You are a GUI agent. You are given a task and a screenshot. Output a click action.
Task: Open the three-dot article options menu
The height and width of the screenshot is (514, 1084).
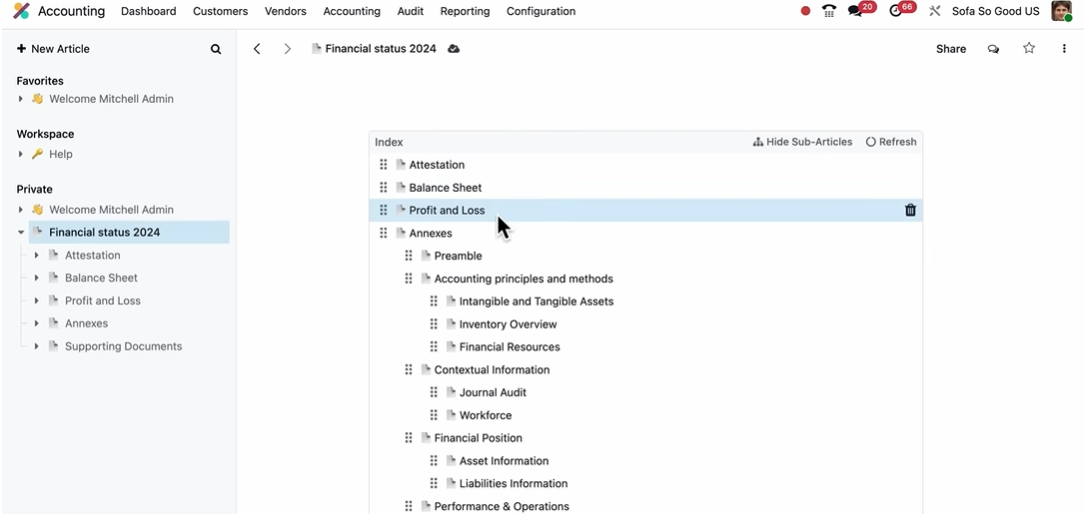coord(1063,48)
